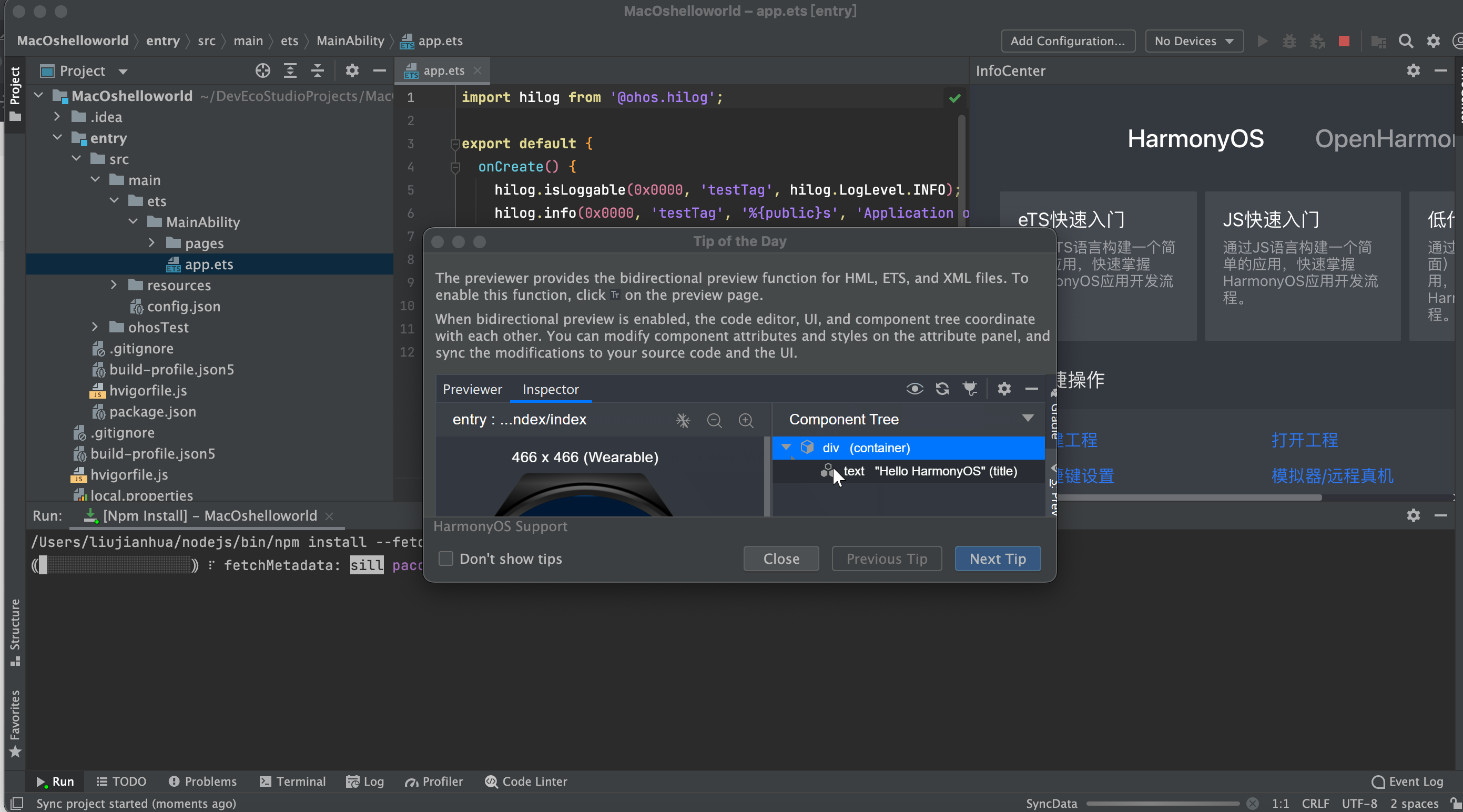Open the No Devices dropdown

click(x=1194, y=41)
